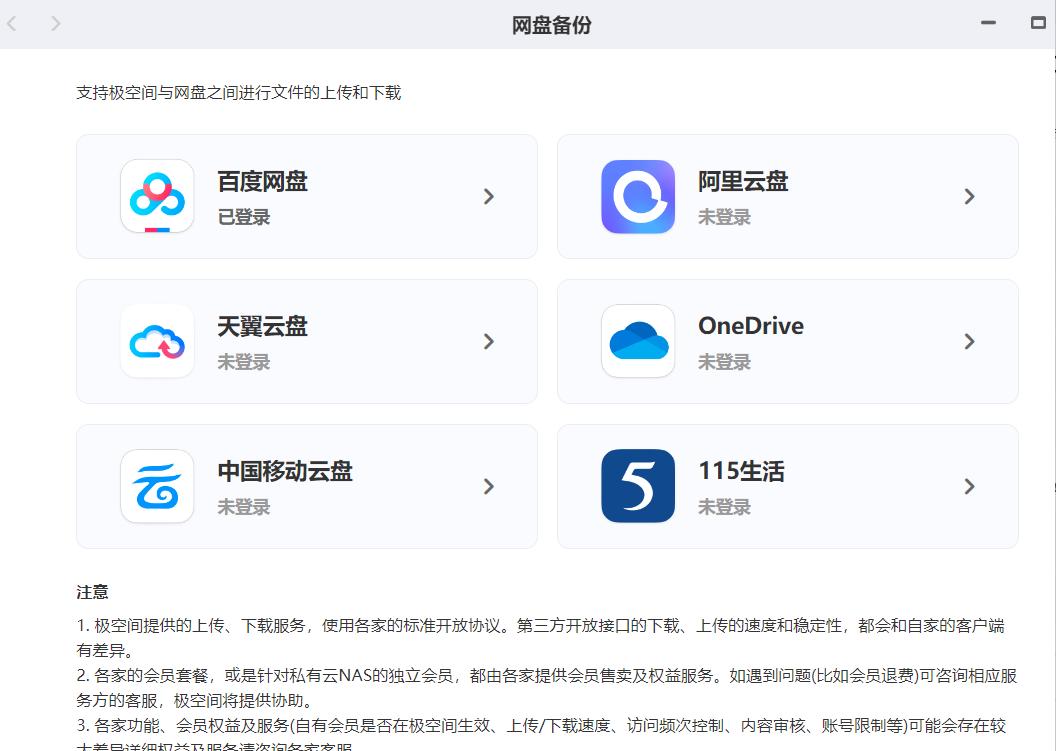The height and width of the screenshot is (751, 1056).
Task: Click the 支持极空间与网盘之间 description line
Action: (238, 93)
